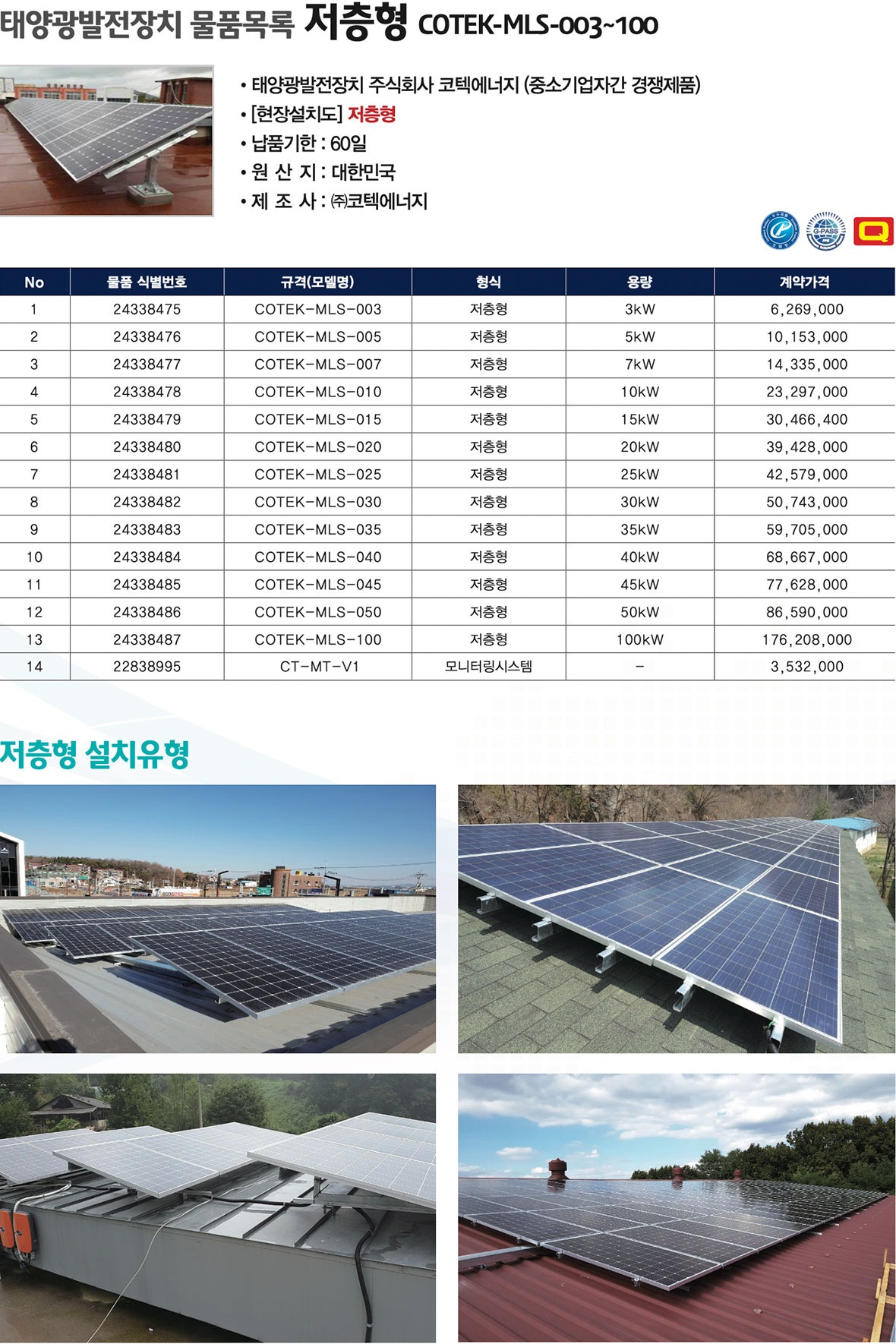The width and height of the screenshot is (896, 1344).
Task: Click the '물품 식별번호' column header
Action: click(147, 282)
